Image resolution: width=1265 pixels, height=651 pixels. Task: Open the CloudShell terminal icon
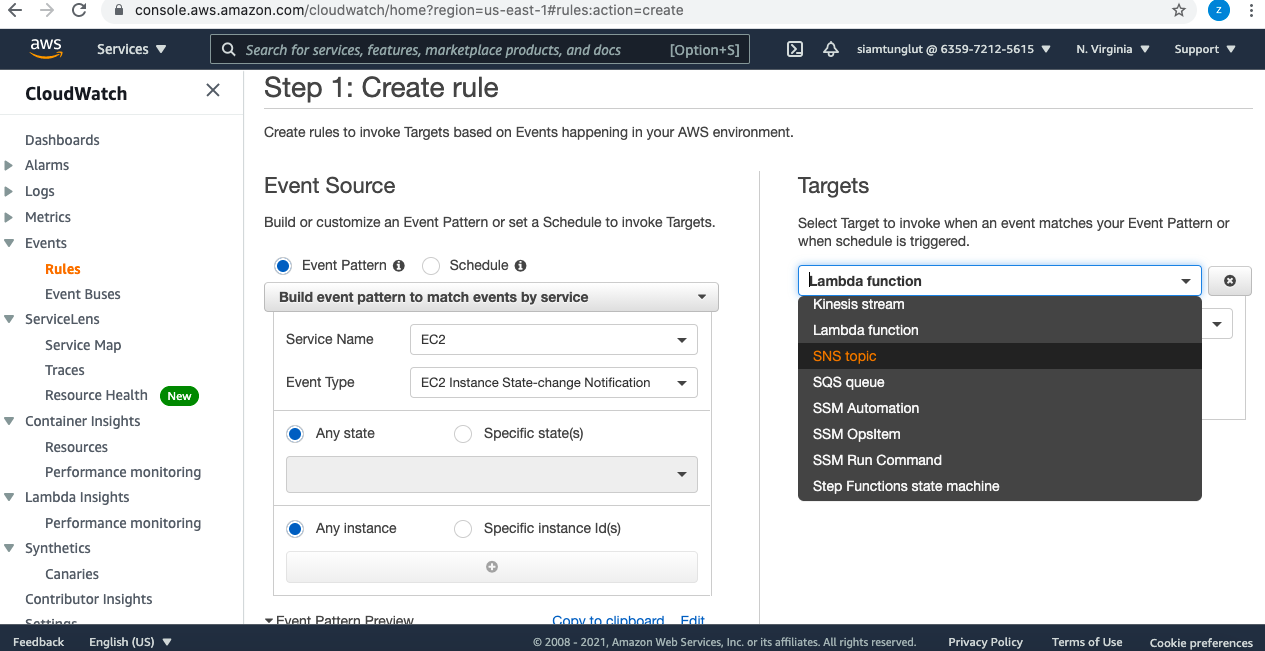[795, 49]
